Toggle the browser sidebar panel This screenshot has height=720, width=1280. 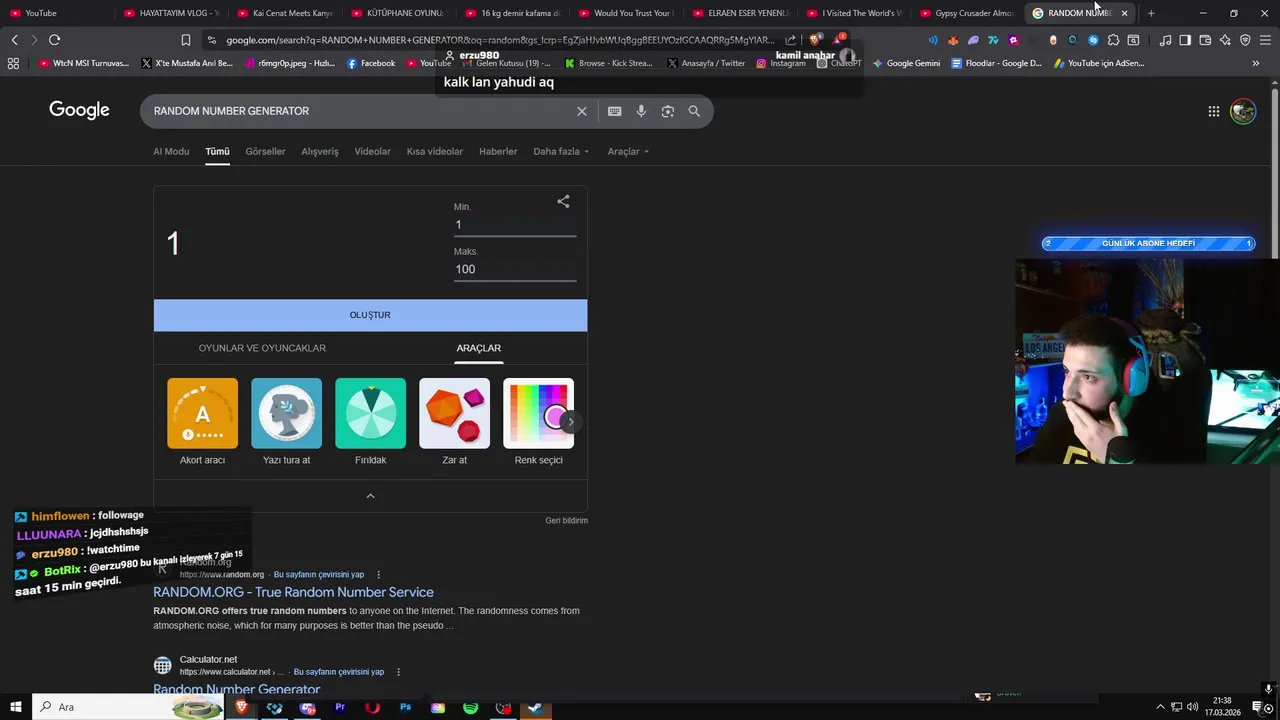1185,40
